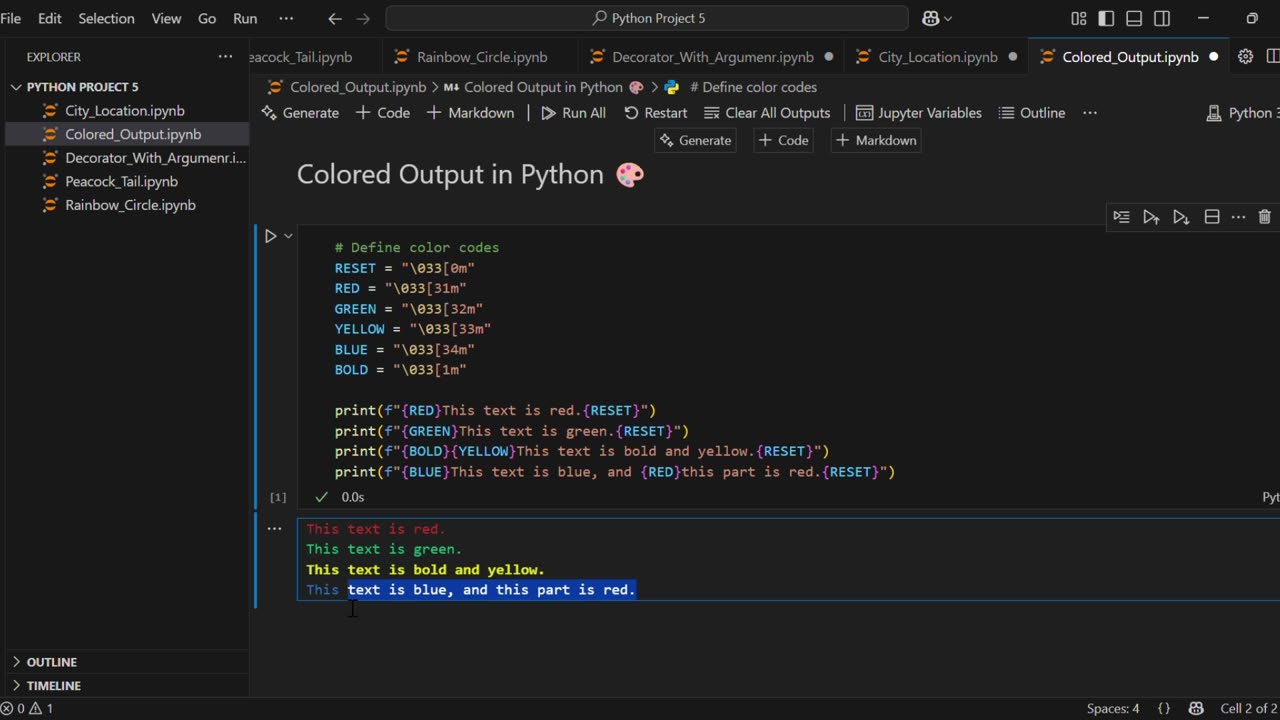Open the errors and warnings count in the status bar
Image resolution: width=1280 pixels, height=720 pixels.
click(27, 709)
